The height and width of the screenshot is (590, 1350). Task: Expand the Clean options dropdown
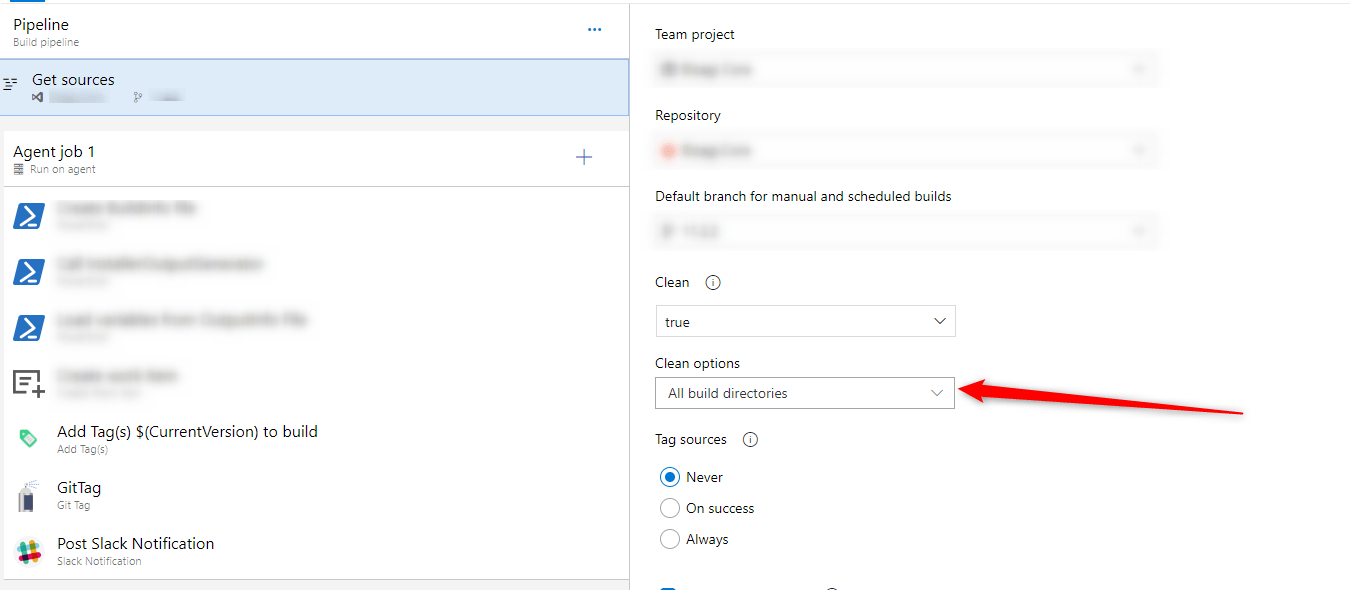click(x=805, y=393)
